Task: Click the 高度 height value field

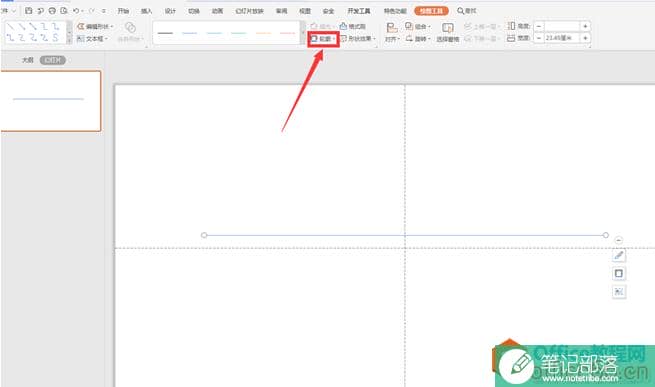Action: pos(562,26)
